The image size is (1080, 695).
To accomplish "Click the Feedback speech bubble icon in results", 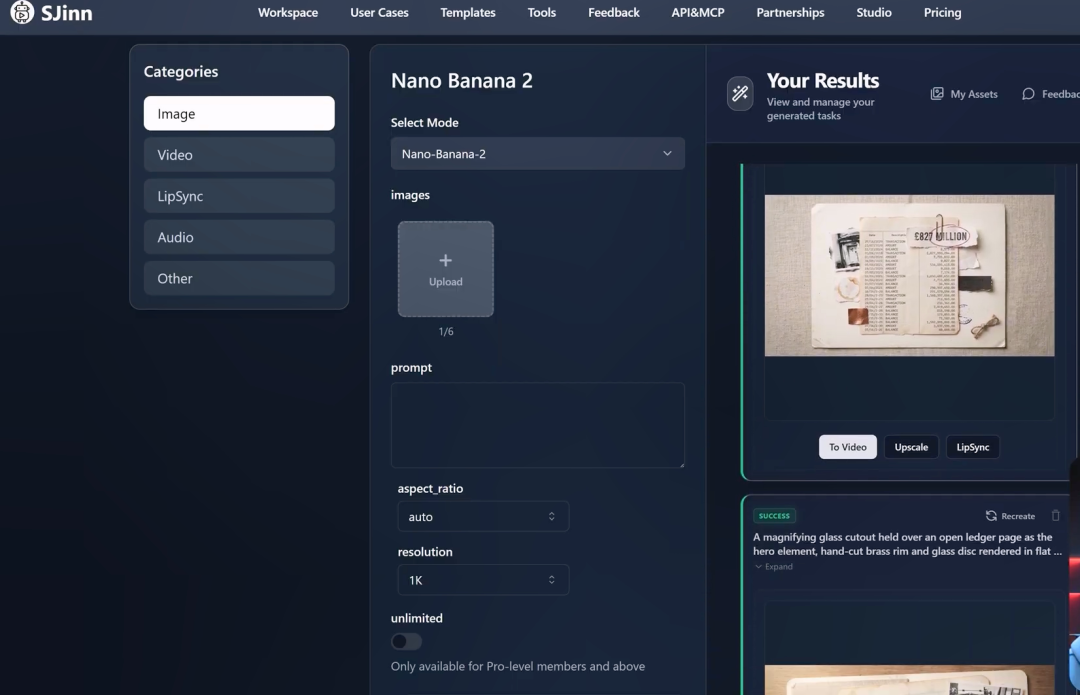I will (x=1028, y=94).
